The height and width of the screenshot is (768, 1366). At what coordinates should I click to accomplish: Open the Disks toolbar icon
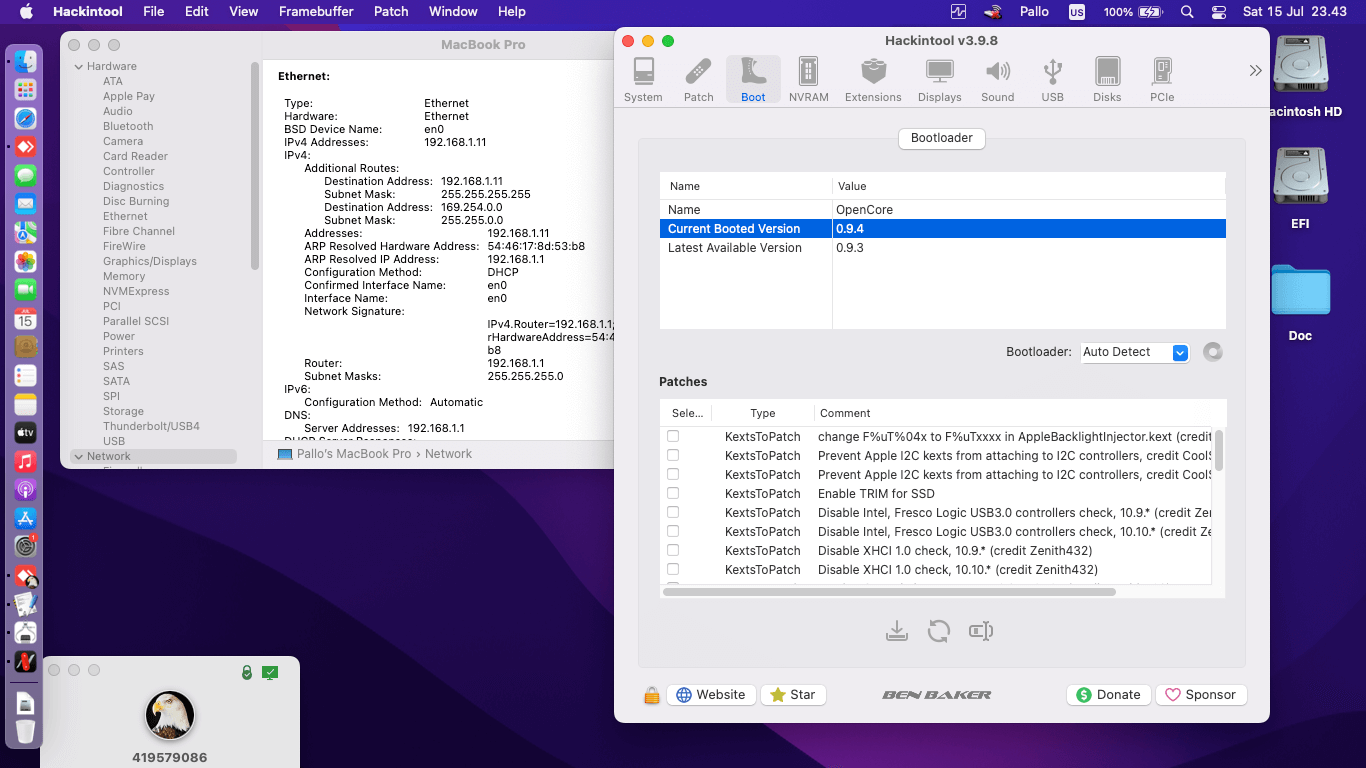(1107, 80)
